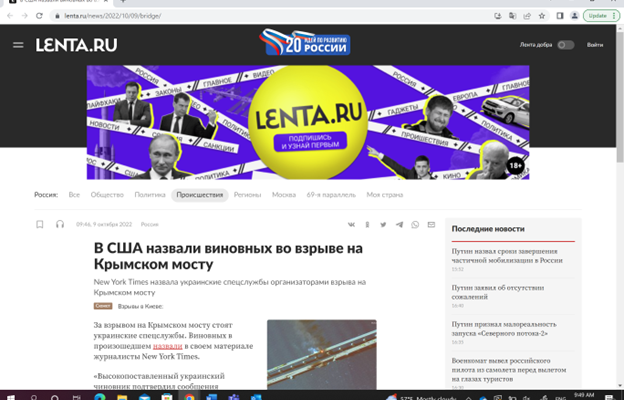This screenshot has width=624, height=400.
Task: Click the translate page icon in address bar
Action: pyautogui.click(x=512, y=16)
